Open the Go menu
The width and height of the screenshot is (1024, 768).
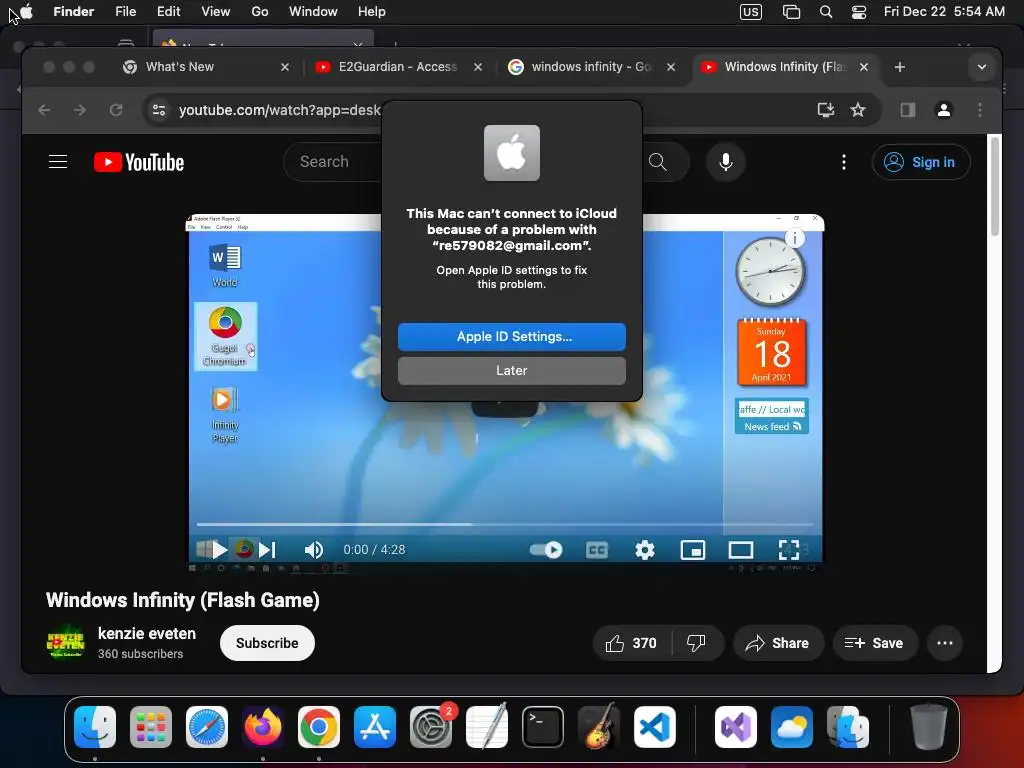pos(260,11)
